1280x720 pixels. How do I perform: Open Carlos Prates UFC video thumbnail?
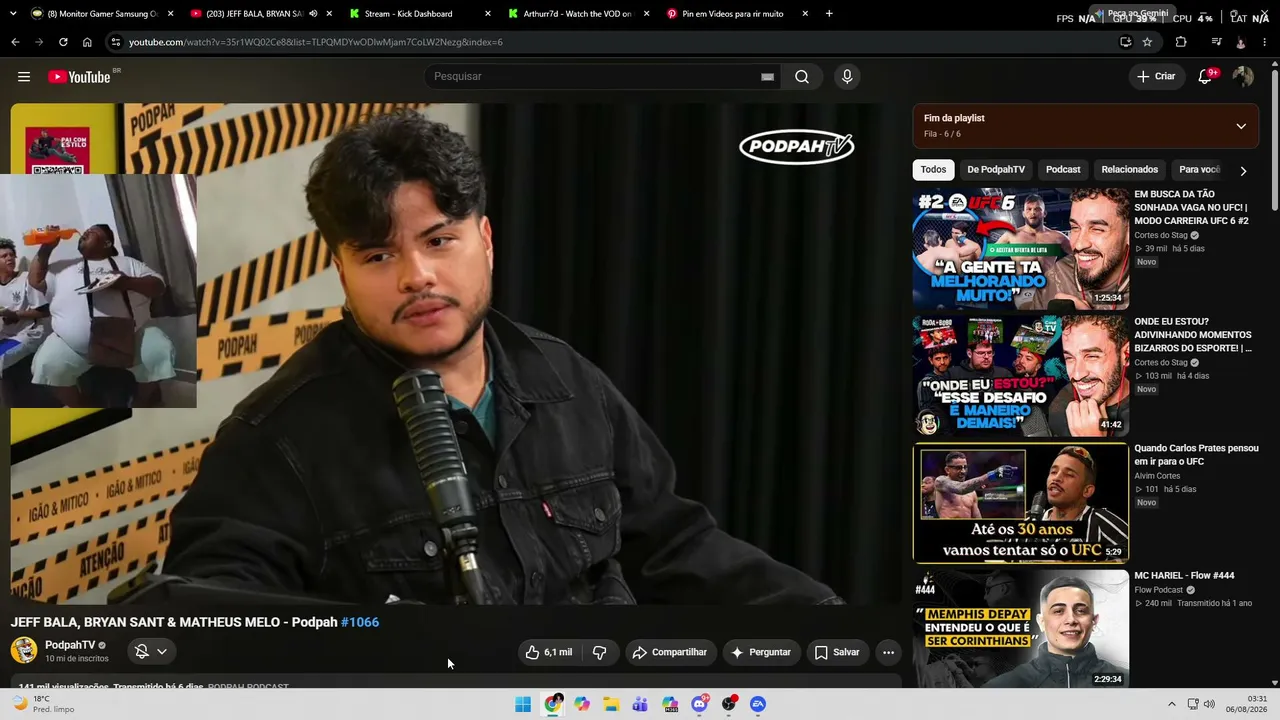tap(1021, 503)
